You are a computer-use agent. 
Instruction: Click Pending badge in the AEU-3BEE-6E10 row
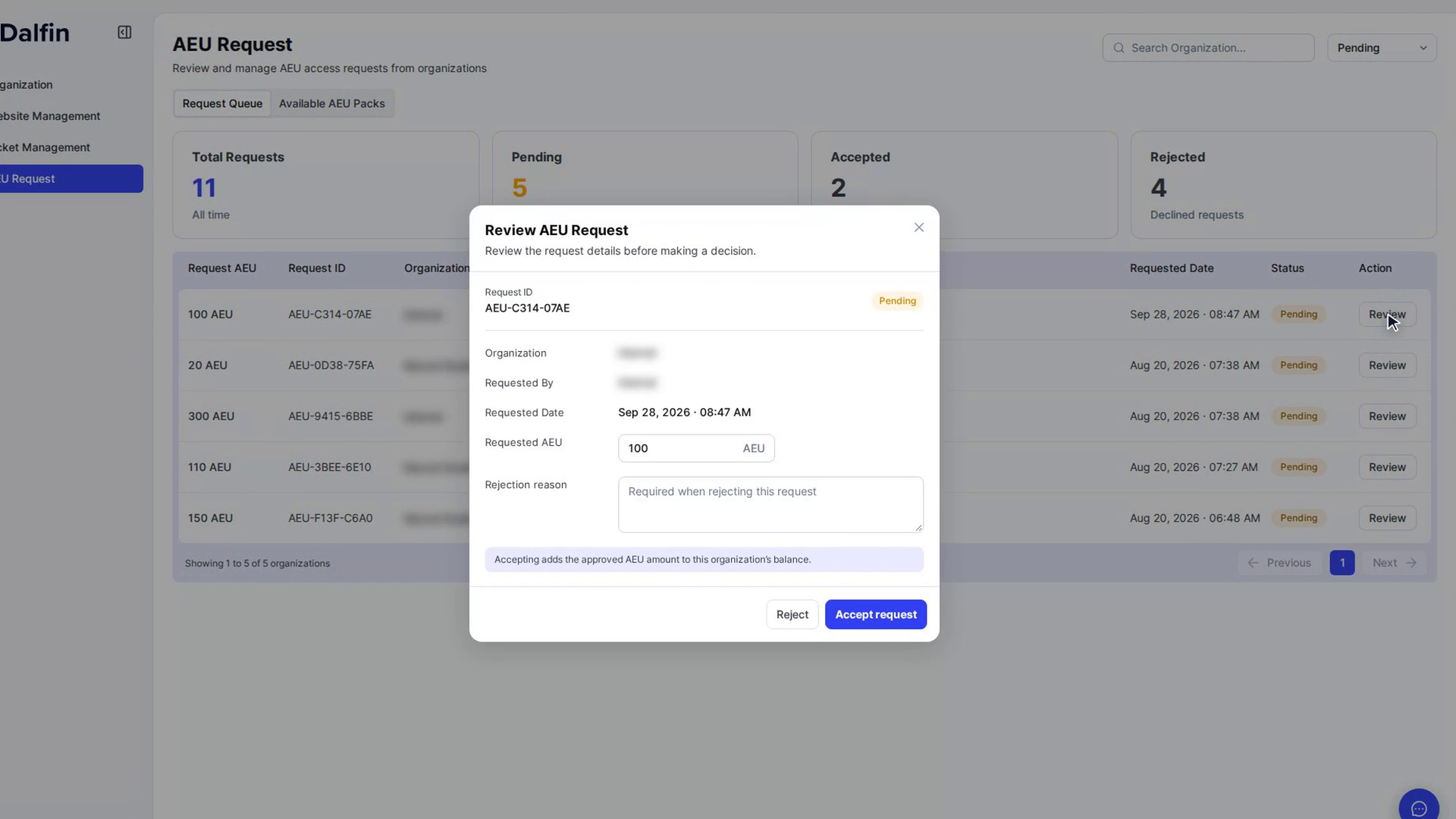click(x=1298, y=467)
